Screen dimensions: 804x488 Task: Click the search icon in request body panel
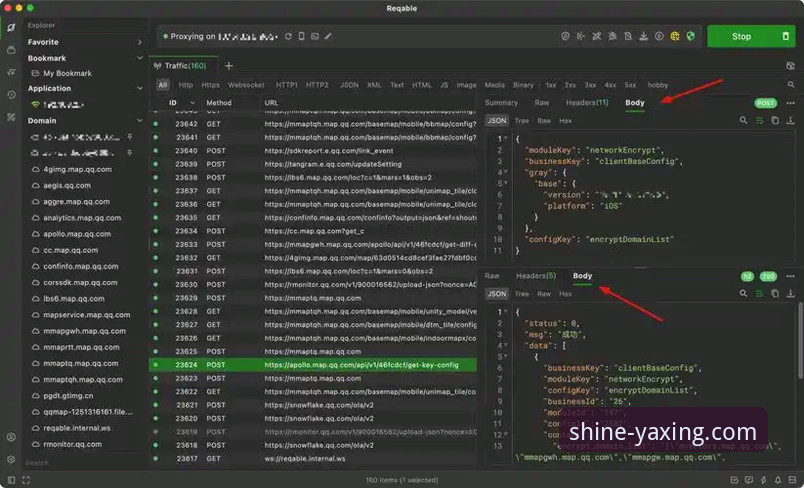click(744, 120)
